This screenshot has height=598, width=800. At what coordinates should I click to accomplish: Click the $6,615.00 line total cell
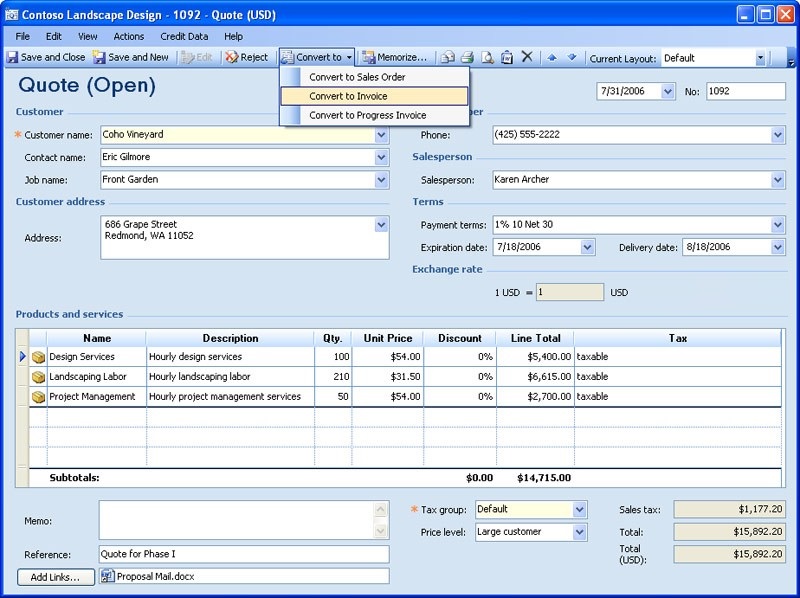(x=535, y=377)
